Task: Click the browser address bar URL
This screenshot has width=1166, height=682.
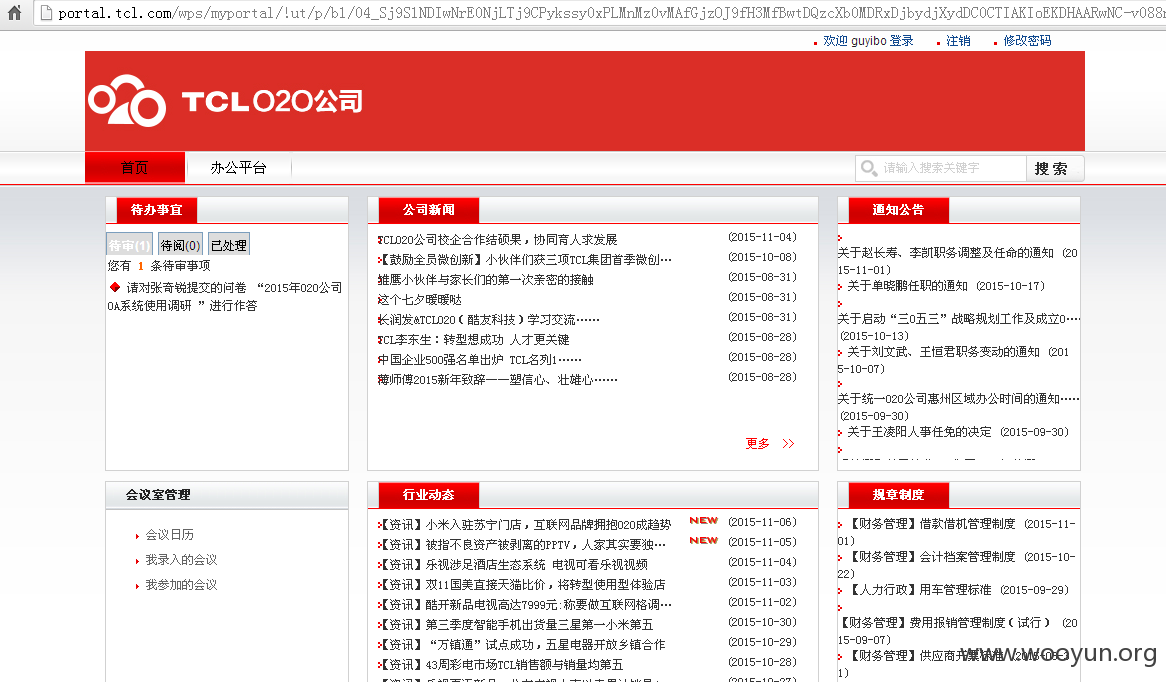Action: pyautogui.click(x=610, y=13)
